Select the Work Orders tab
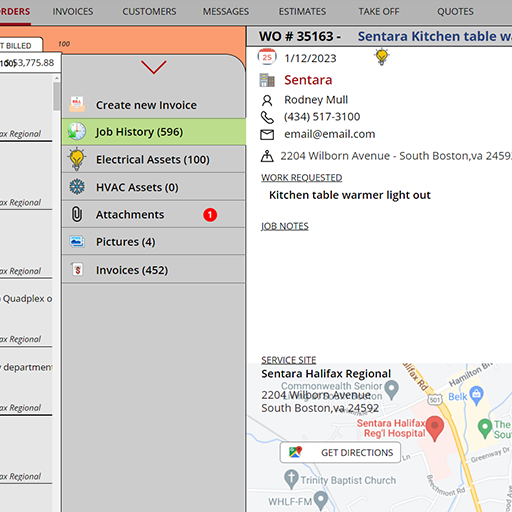The width and height of the screenshot is (512, 512). (15, 12)
